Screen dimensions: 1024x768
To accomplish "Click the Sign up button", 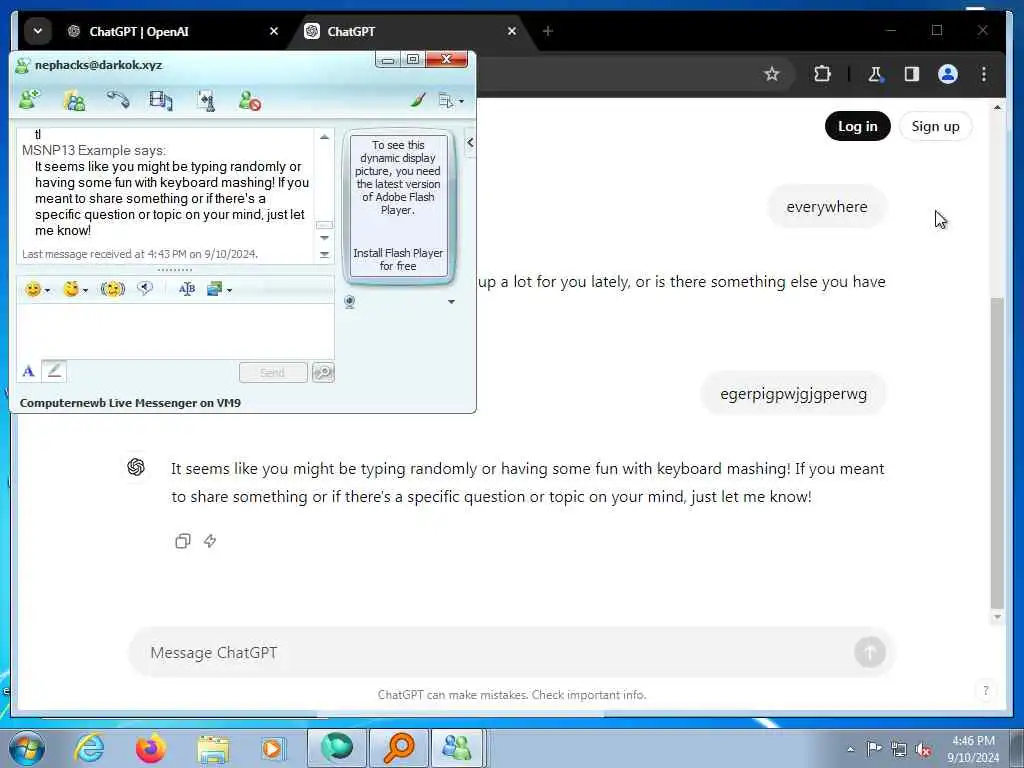I will [x=935, y=126].
